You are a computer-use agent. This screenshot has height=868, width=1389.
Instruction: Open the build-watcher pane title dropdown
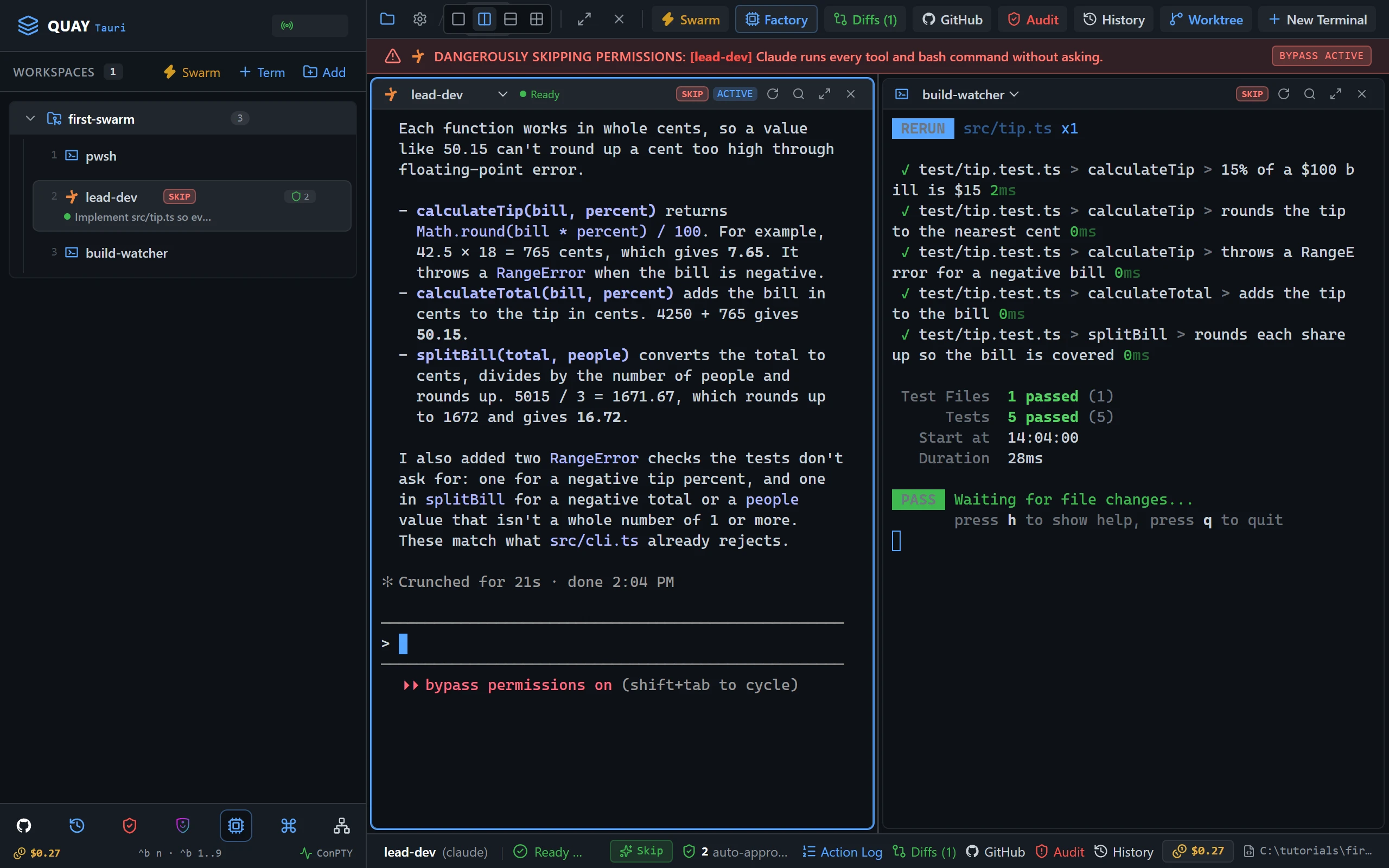point(1014,94)
